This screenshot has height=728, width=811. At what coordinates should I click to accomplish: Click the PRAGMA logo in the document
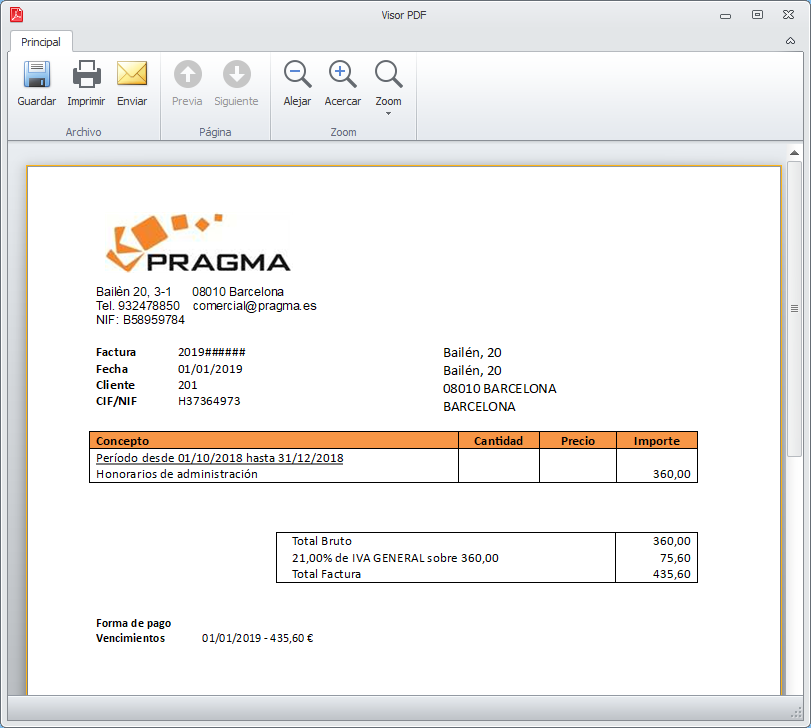coord(198,243)
